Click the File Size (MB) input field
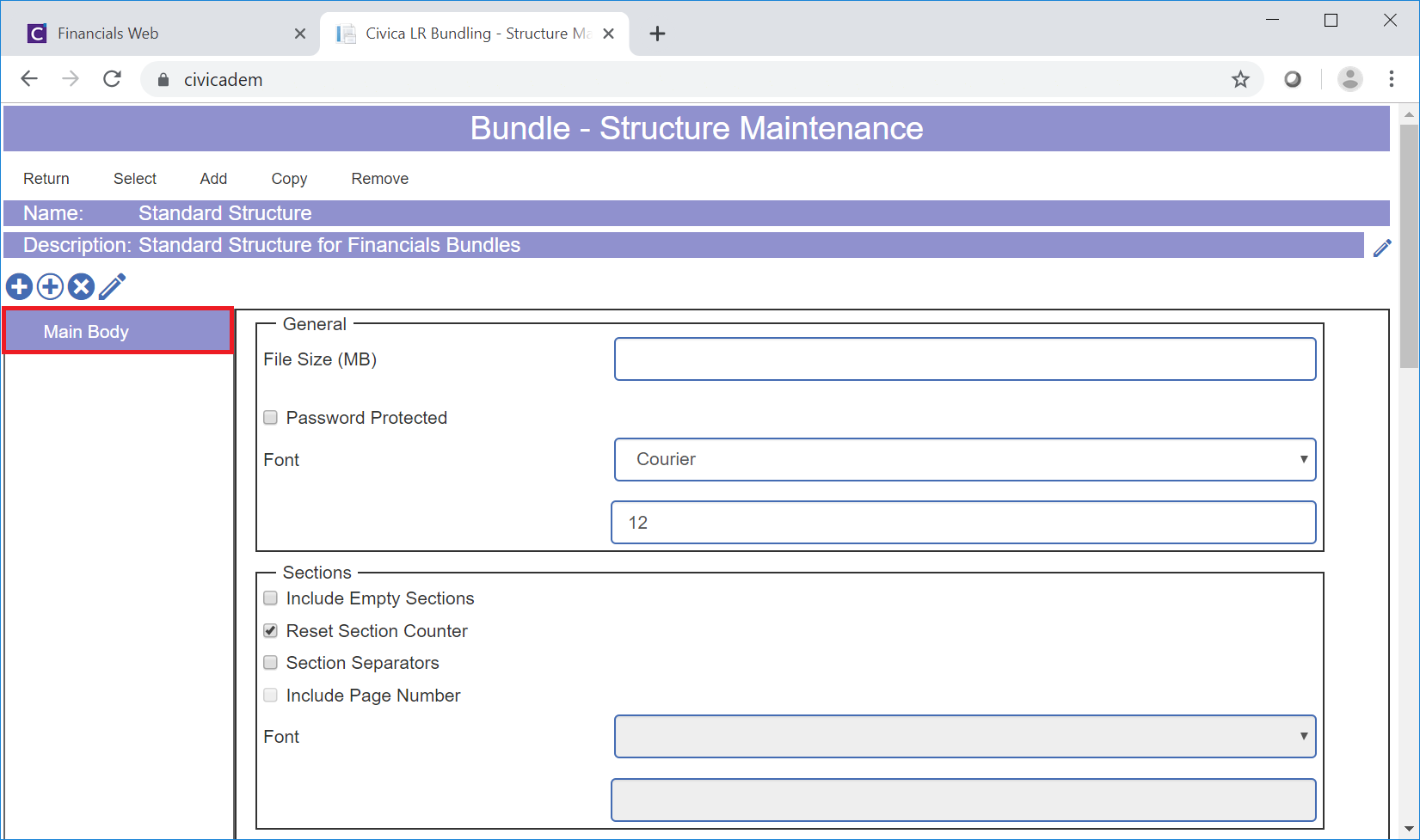 [x=965, y=359]
